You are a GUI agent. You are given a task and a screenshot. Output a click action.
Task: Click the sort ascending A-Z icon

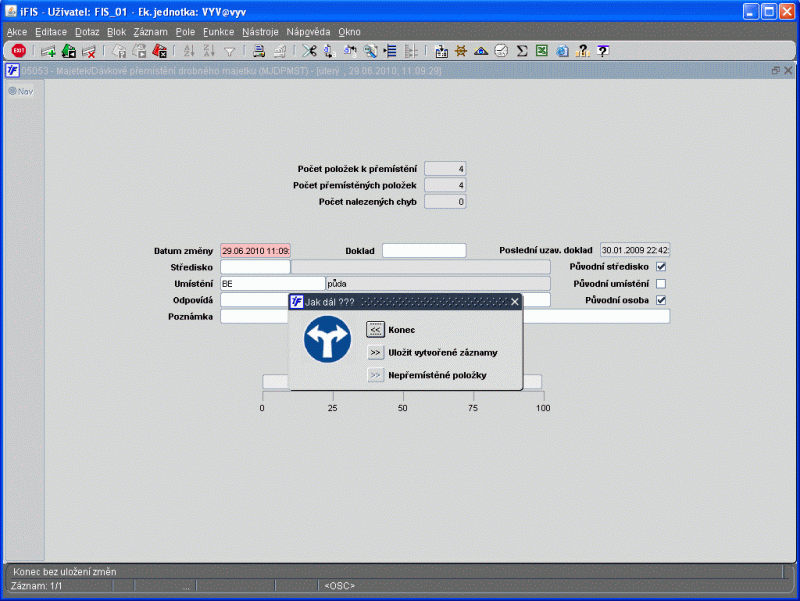coord(189,51)
